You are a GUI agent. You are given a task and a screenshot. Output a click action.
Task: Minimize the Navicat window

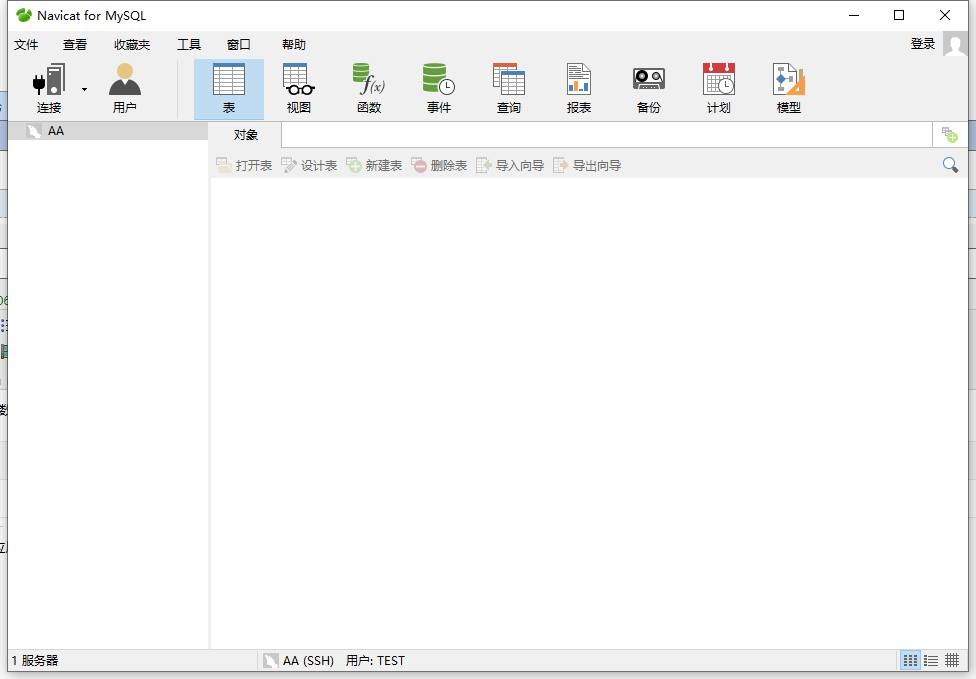[x=854, y=15]
